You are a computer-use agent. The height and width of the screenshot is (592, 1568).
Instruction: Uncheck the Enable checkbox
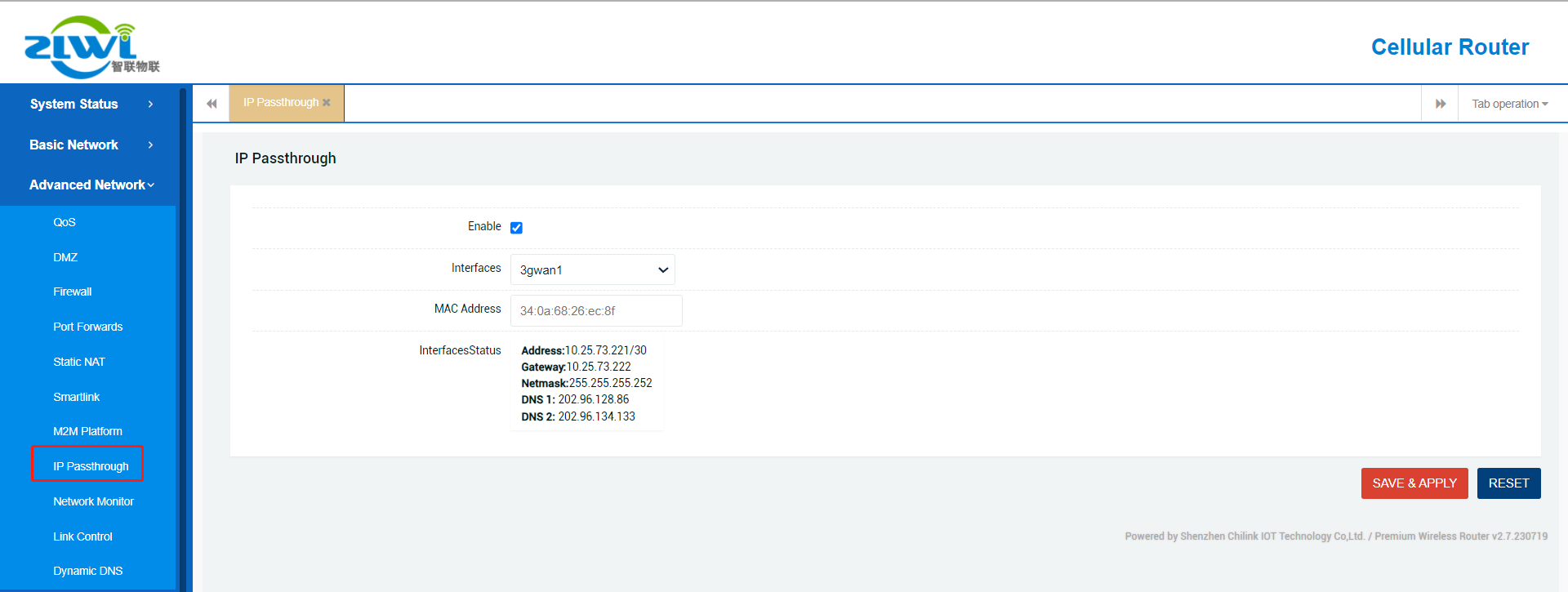[516, 228]
